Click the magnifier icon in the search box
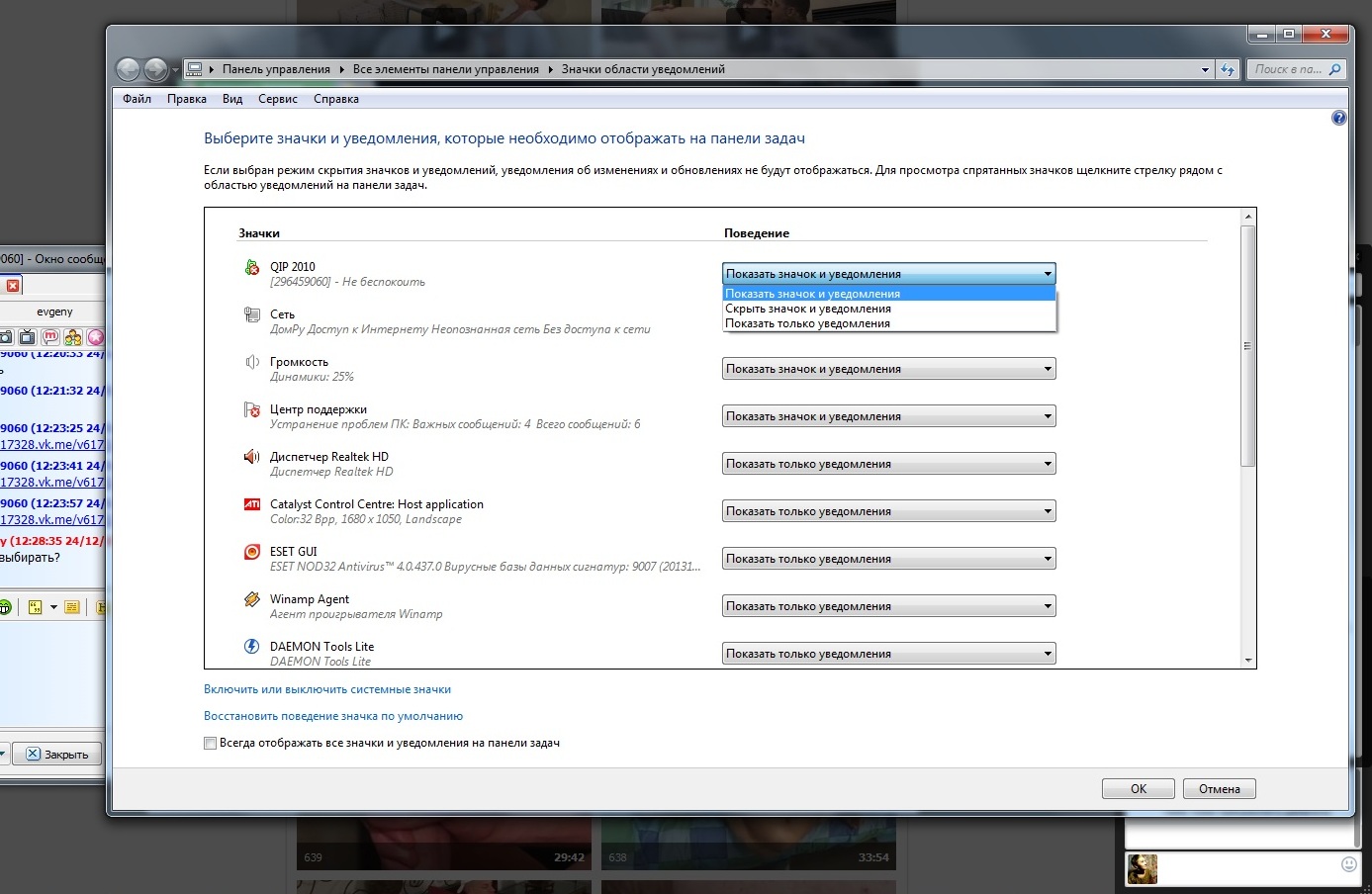This screenshot has height=894, width=1372. tap(1334, 69)
